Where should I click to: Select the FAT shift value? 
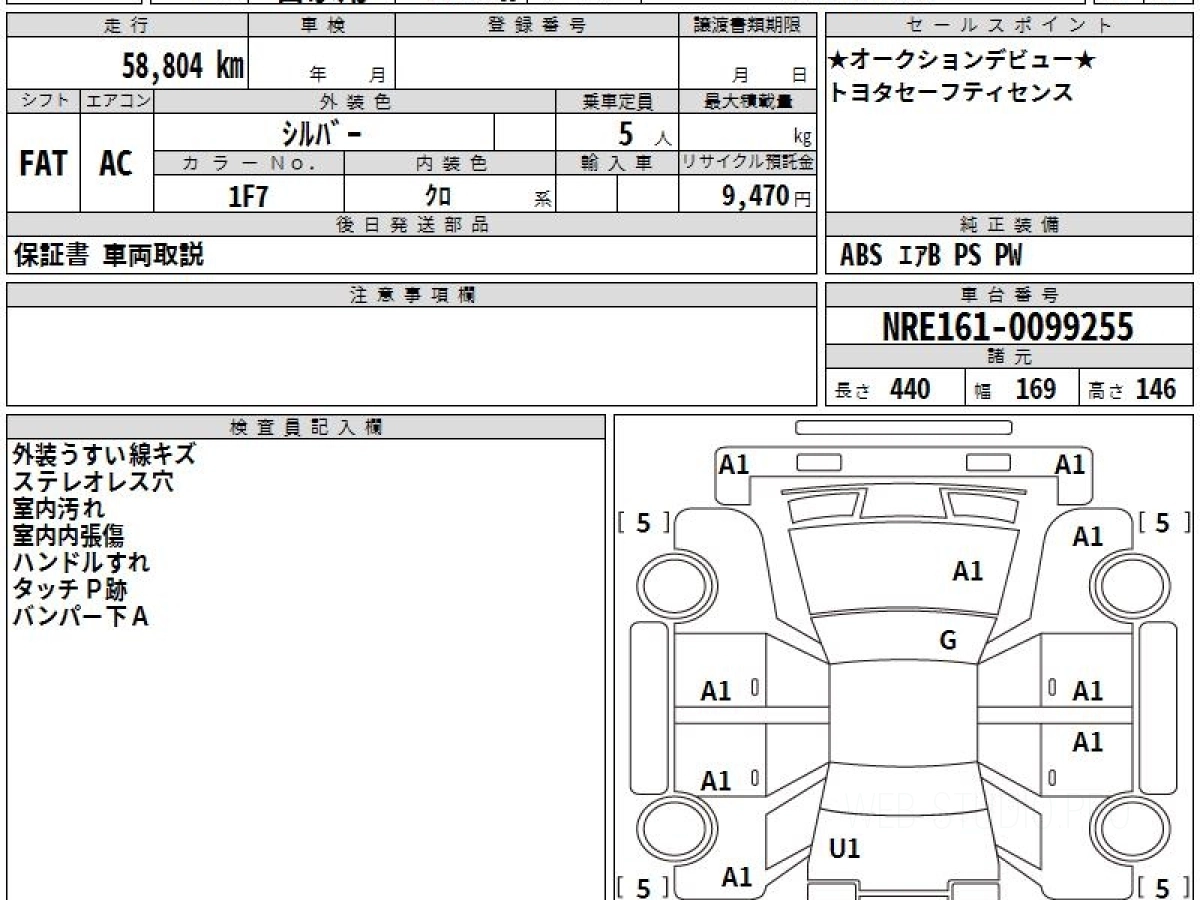[x=43, y=163]
